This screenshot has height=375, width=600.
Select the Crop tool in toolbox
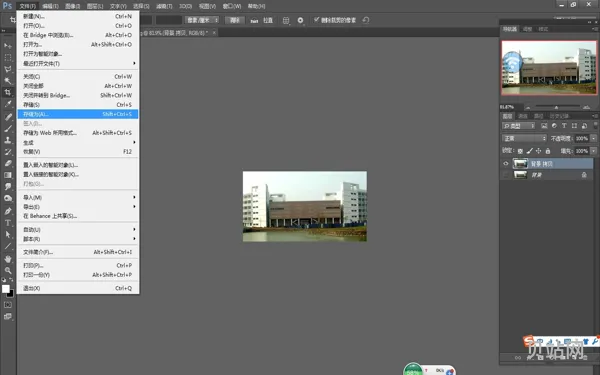tap(8, 92)
